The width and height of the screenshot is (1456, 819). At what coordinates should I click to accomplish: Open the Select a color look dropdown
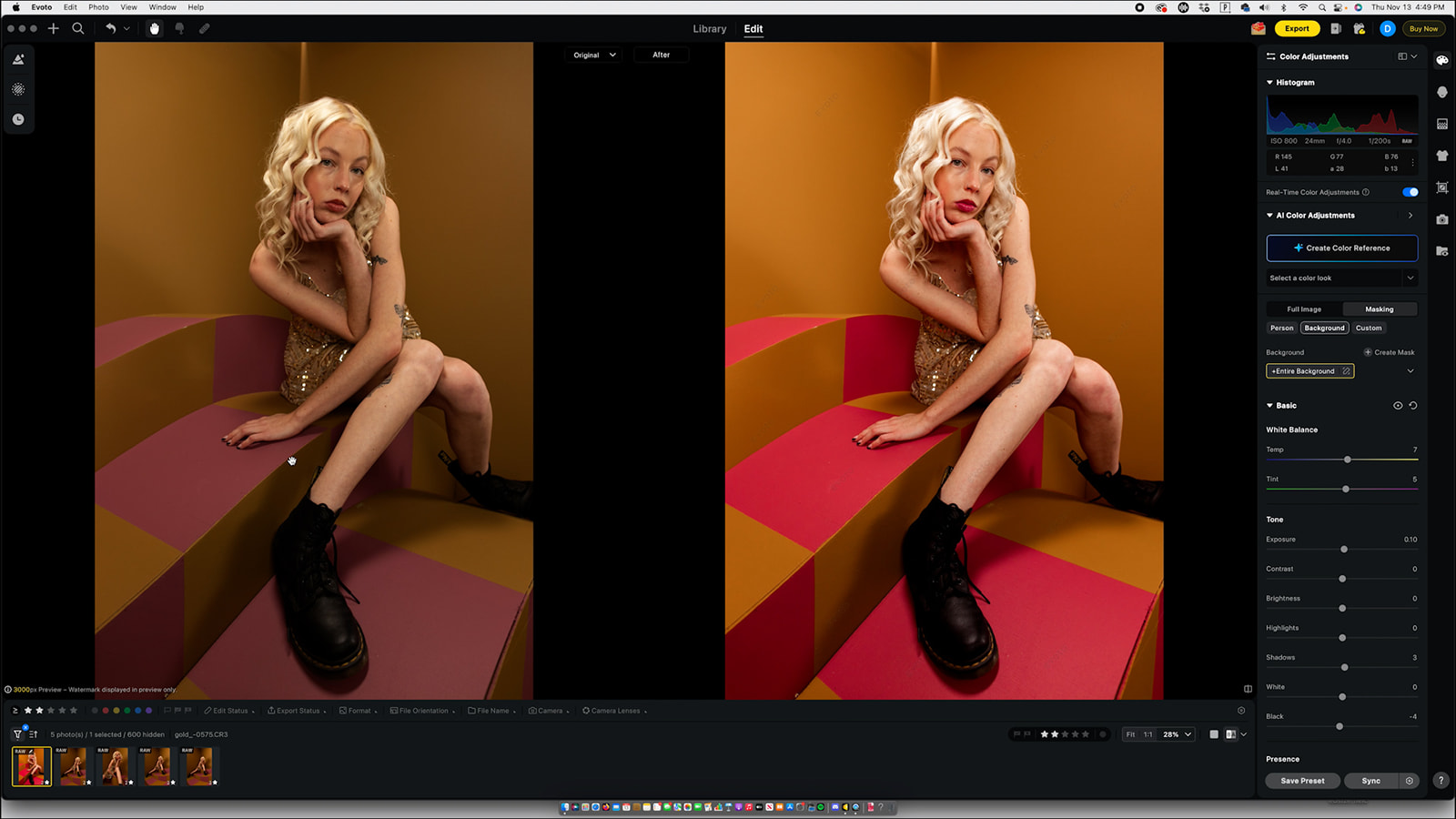click(x=1341, y=278)
